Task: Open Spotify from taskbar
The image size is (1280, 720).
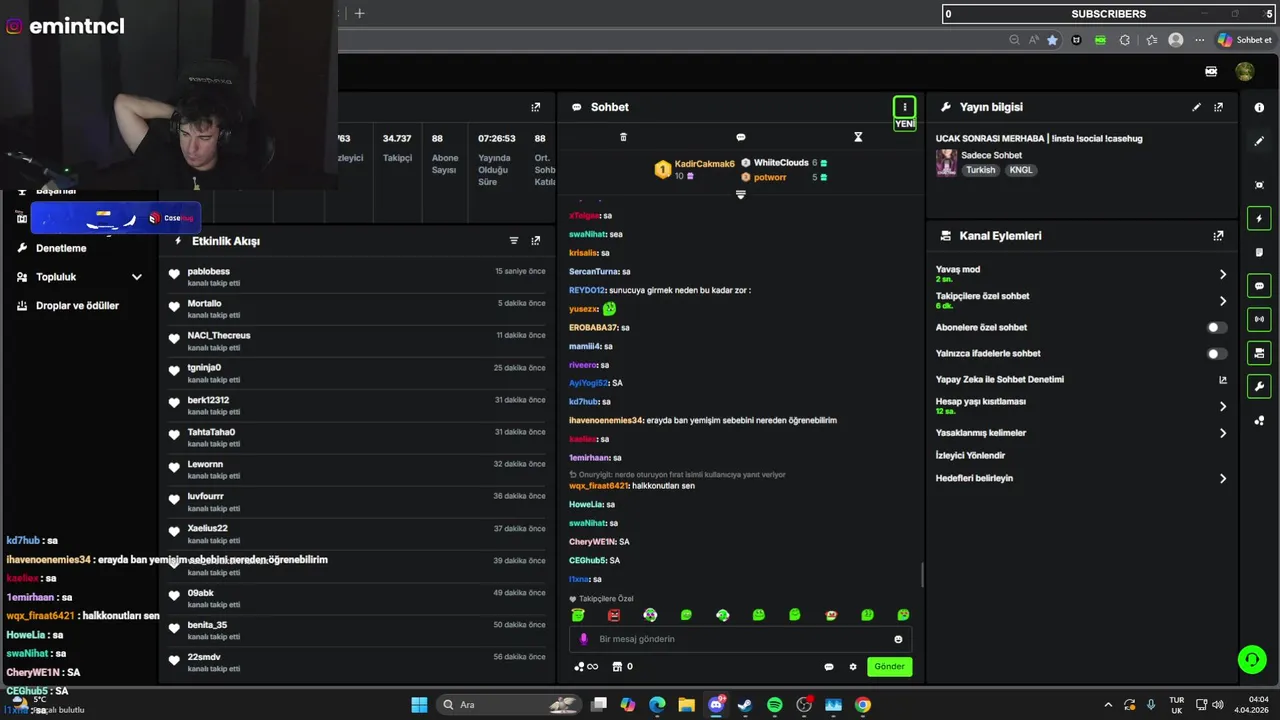Action: (774, 705)
